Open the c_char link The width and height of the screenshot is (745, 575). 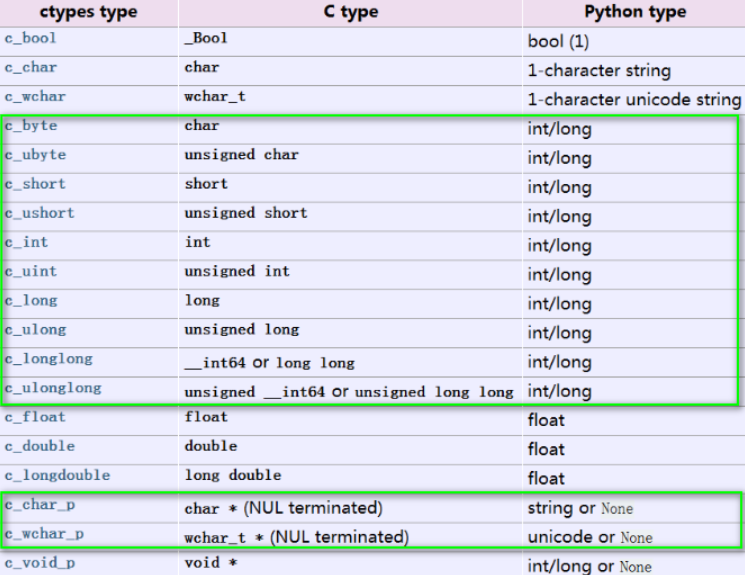28,70
